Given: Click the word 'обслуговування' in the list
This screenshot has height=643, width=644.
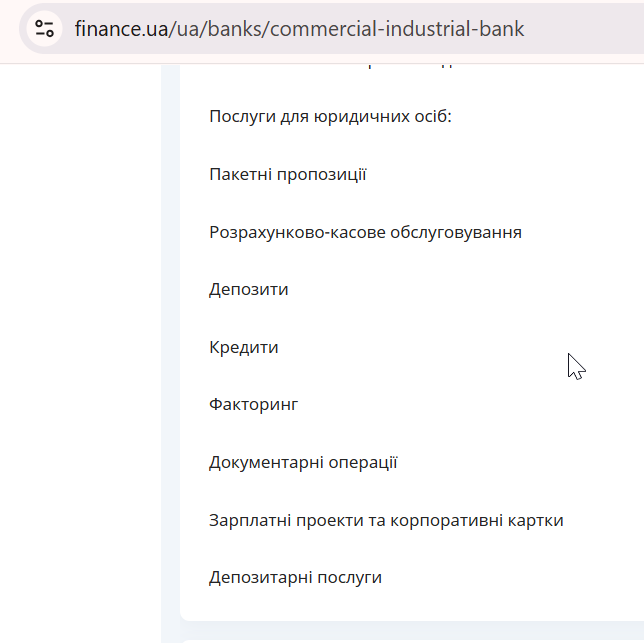Looking at the screenshot, I should tap(456, 233).
